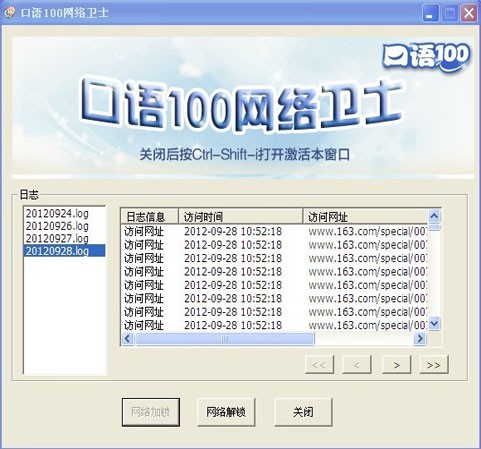The width and height of the screenshot is (481, 449).
Task: Click the 口语100 logo in banner
Action: (426, 56)
